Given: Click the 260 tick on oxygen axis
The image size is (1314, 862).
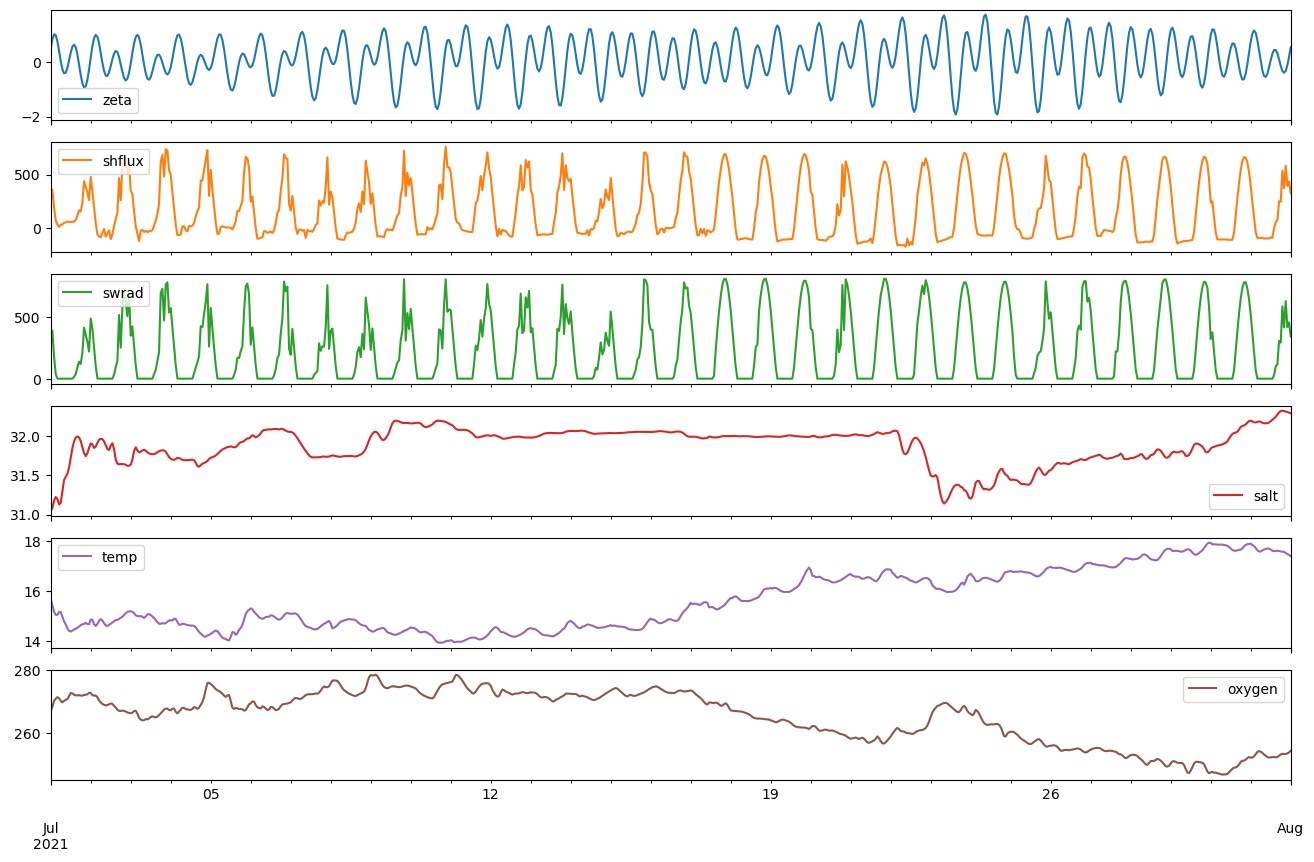Looking at the screenshot, I should tap(31, 734).
